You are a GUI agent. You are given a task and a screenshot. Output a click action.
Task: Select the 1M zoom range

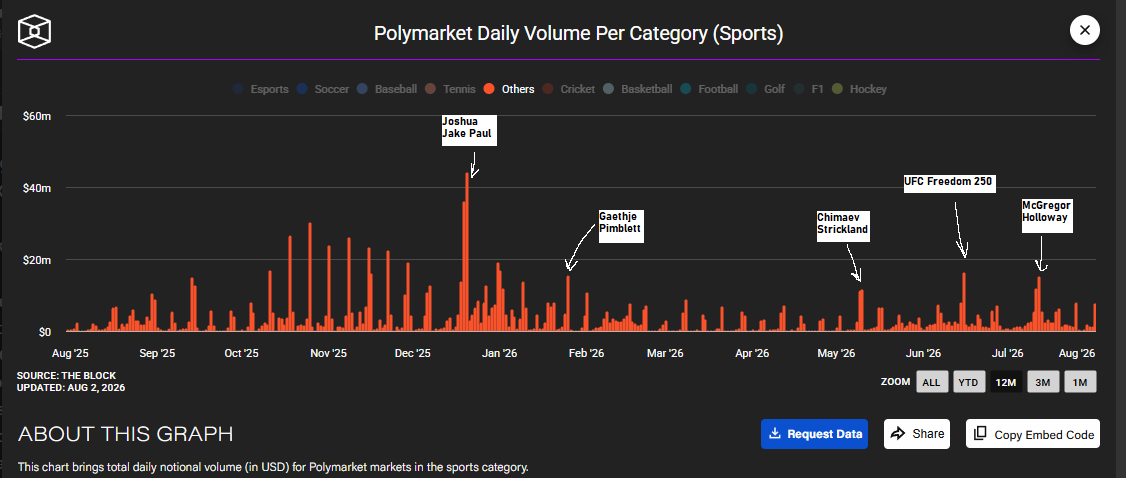coord(1080,382)
